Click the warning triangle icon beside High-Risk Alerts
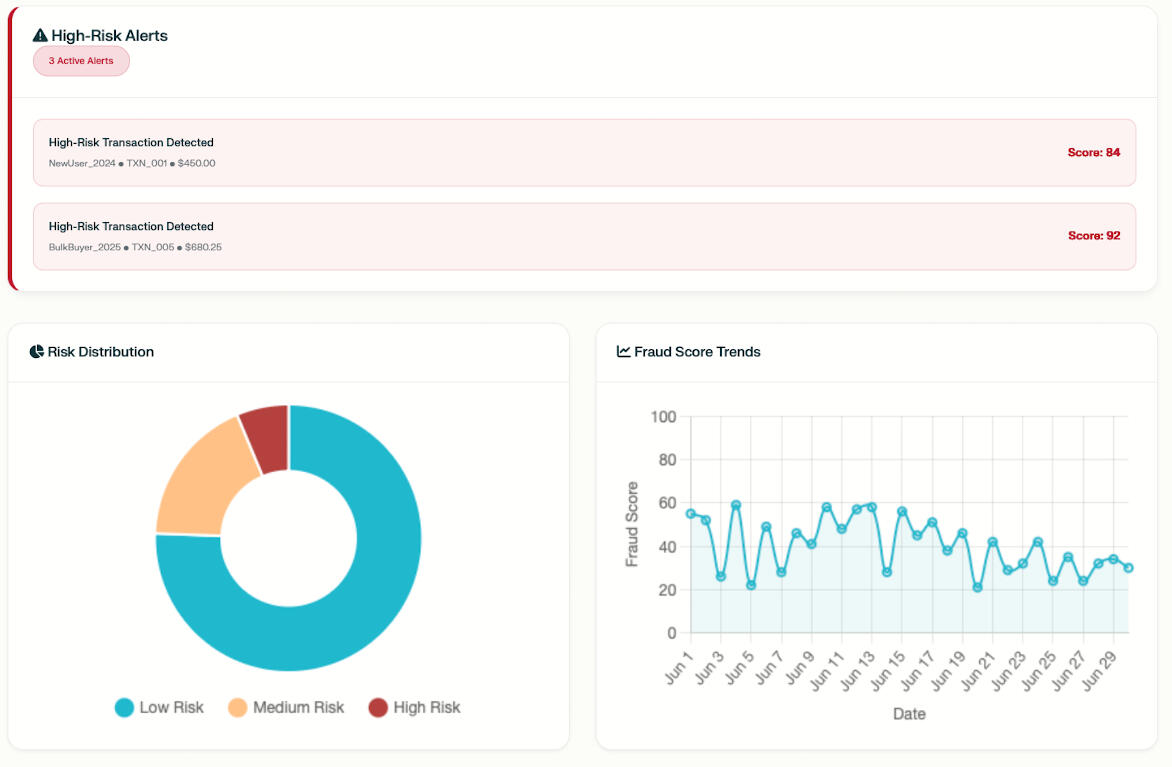Image resolution: width=1172 pixels, height=767 pixels. tap(40, 36)
